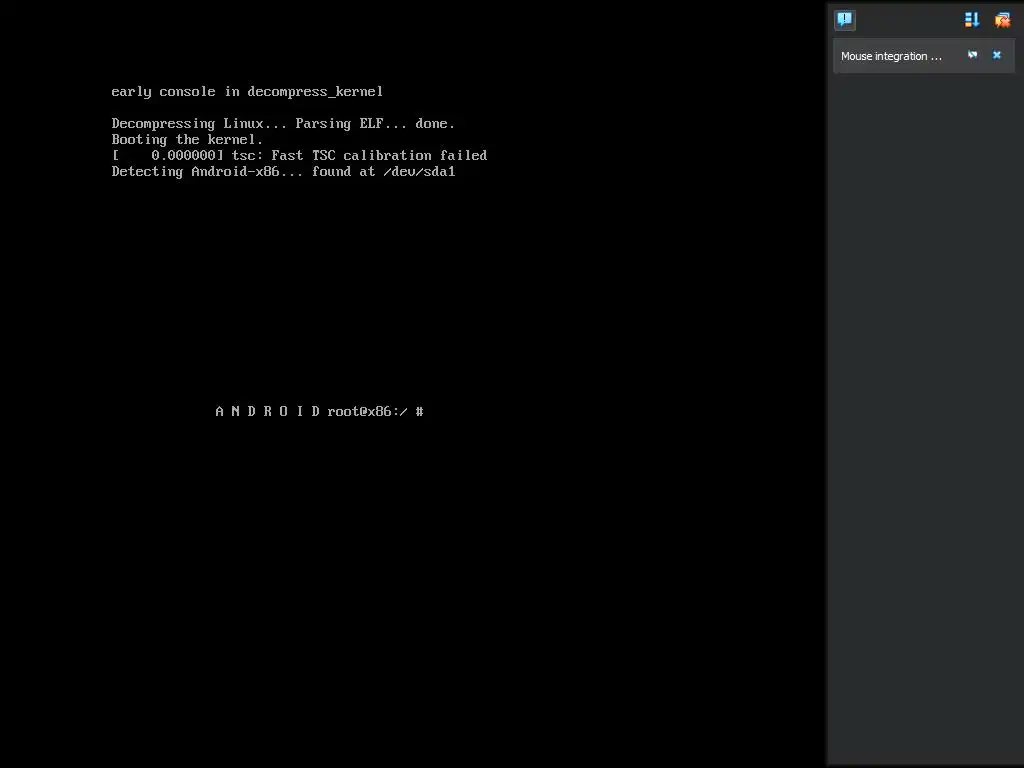Screen dimensions: 1024x768
Task: Click the 'Decompressing Linux' line
Action: coord(283,123)
